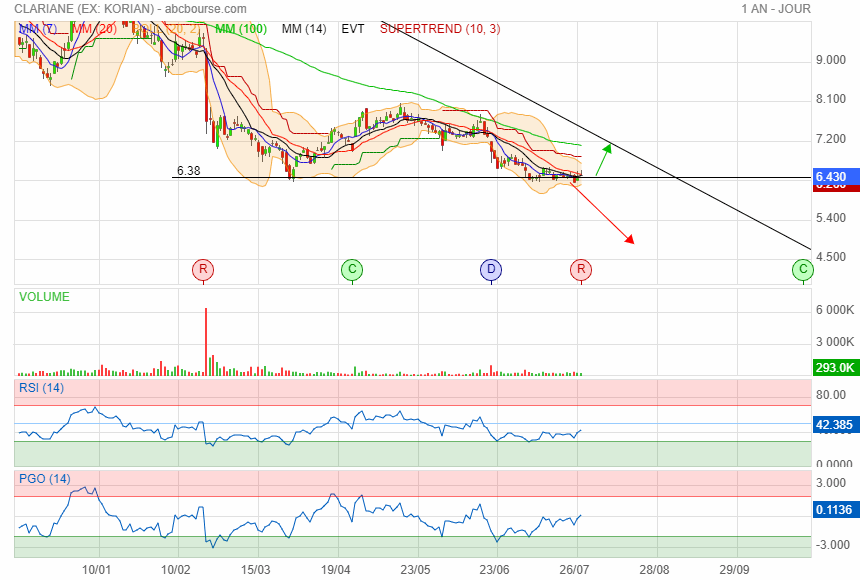Select the 5.400 price axis label
Screen dimensions: 860x580
coord(831,218)
